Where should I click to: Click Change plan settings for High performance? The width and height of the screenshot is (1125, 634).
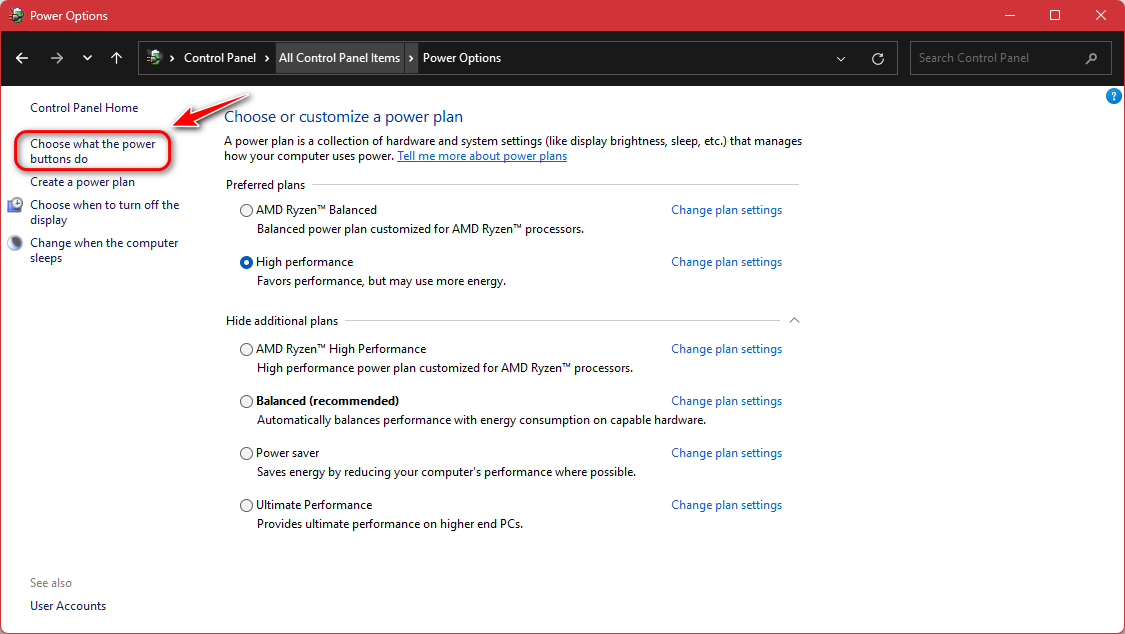(726, 262)
